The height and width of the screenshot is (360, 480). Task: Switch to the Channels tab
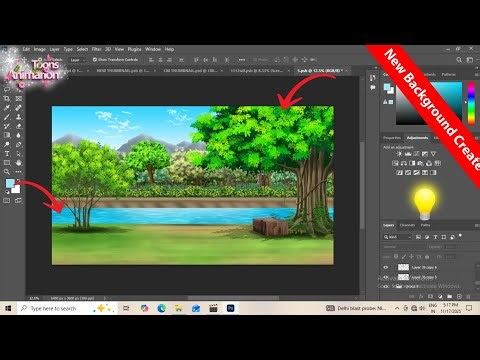click(x=407, y=225)
